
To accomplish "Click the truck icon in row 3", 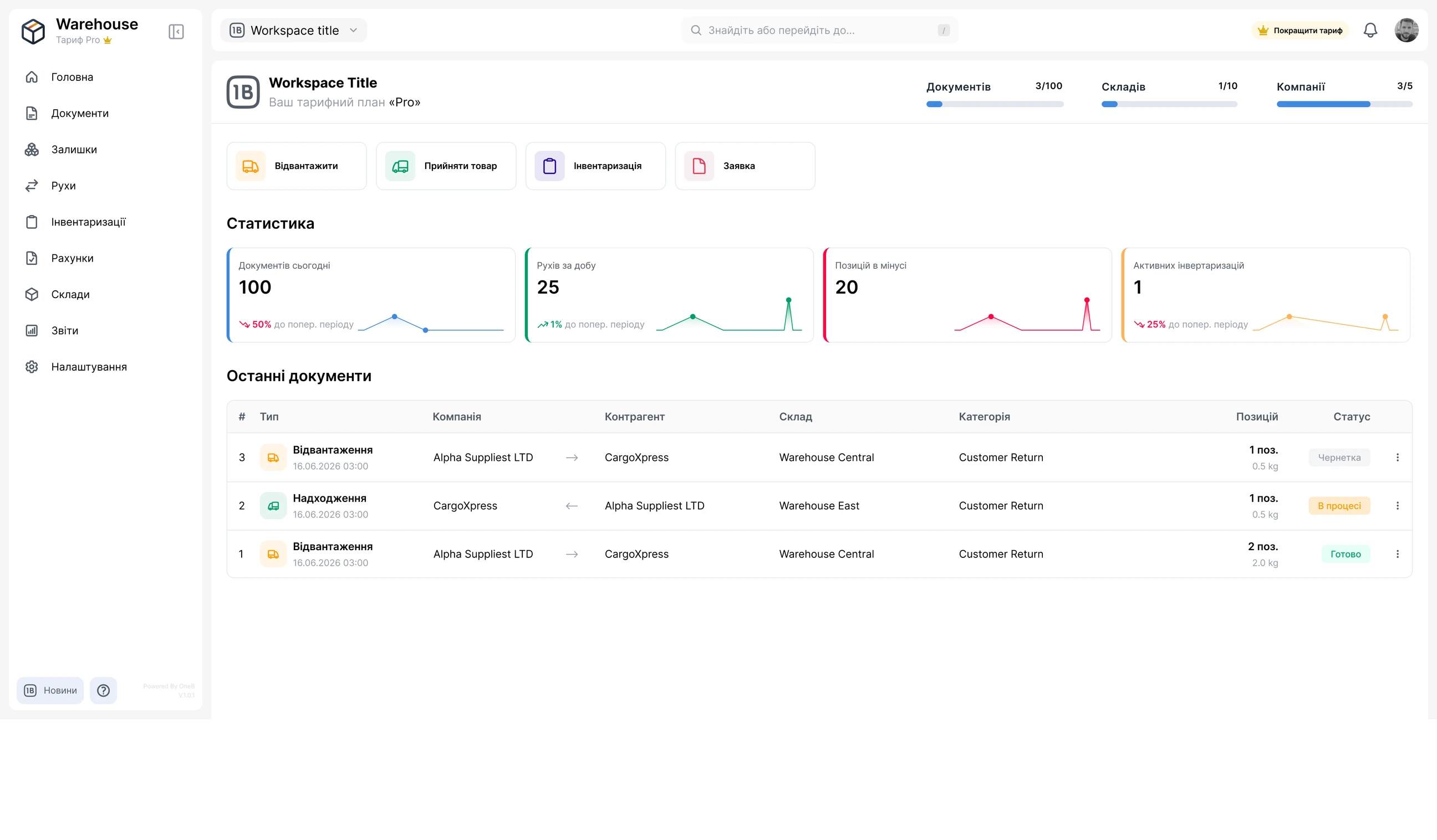I will point(273,457).
